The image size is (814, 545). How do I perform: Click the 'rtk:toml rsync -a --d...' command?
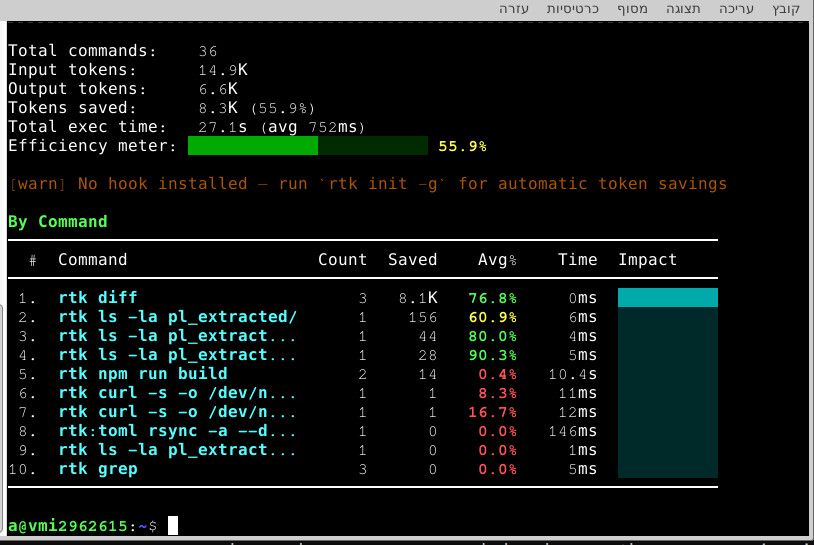coord(177,431)
